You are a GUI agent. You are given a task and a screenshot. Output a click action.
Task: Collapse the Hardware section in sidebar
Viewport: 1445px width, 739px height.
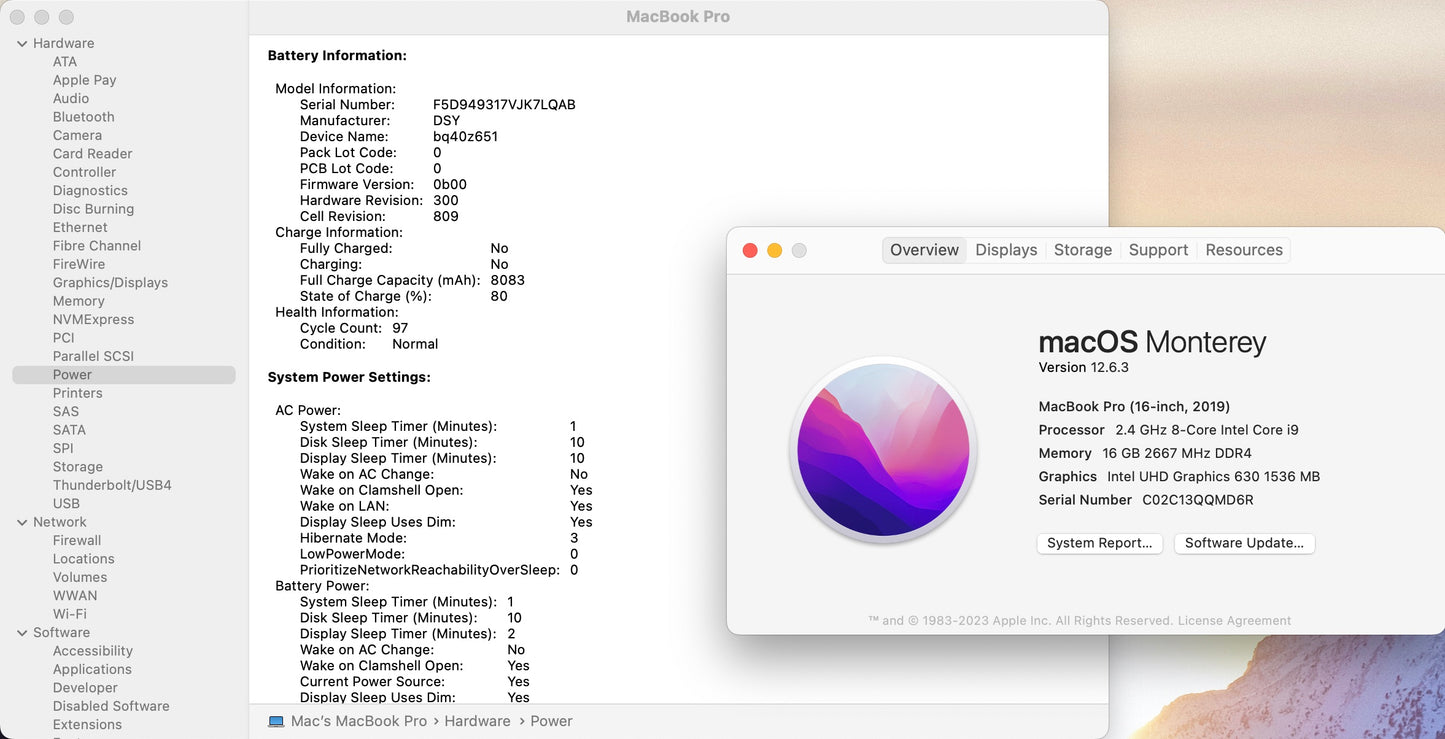point(22,44)
